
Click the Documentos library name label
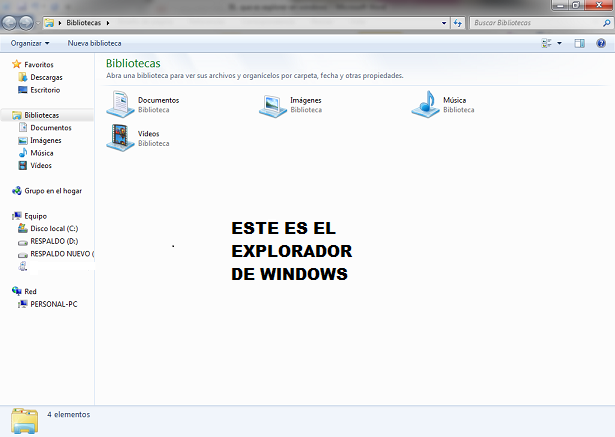[x=158, y=100]
